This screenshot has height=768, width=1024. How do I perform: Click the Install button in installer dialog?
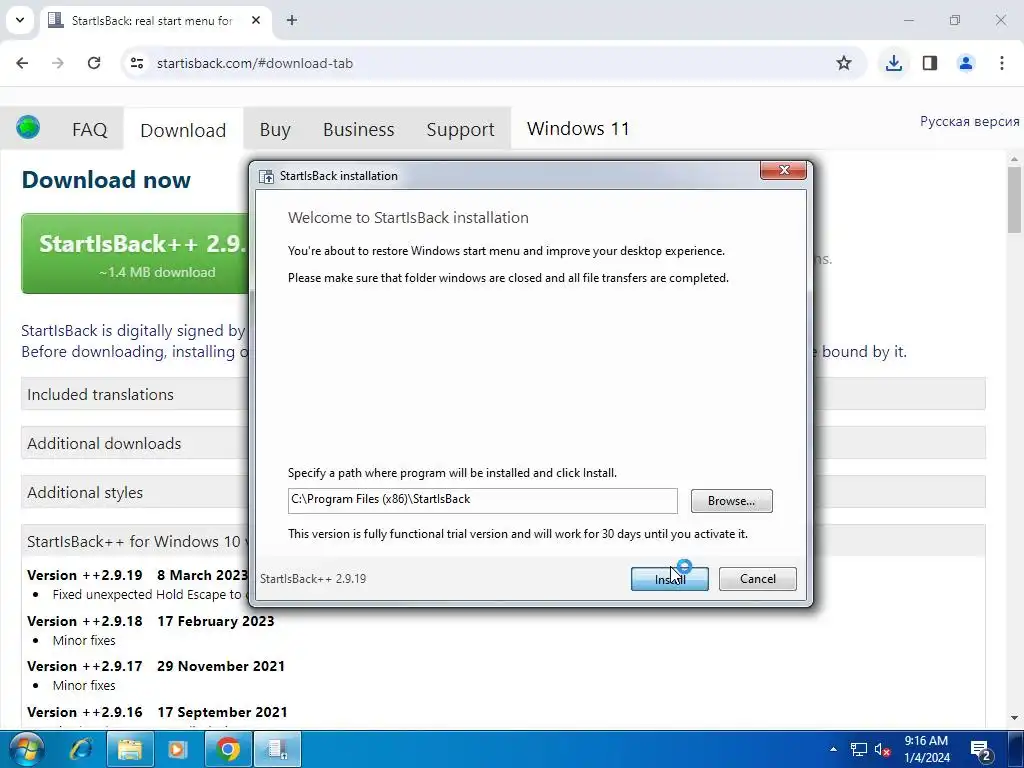pos(669,579)
